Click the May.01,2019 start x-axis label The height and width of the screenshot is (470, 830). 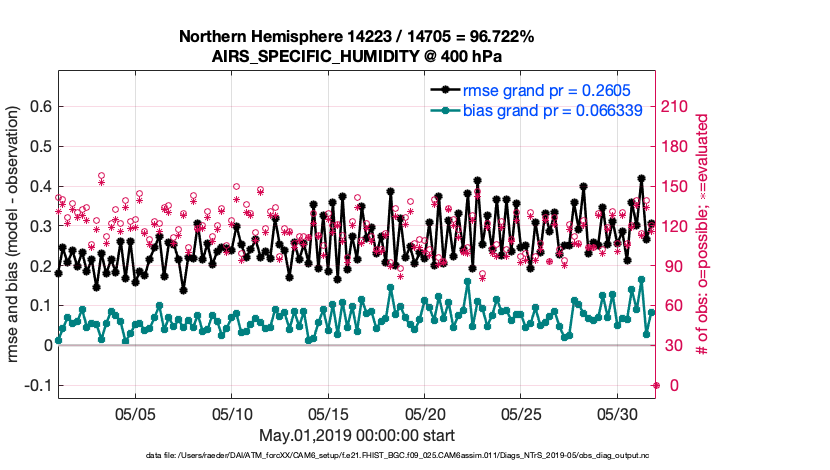356,435
